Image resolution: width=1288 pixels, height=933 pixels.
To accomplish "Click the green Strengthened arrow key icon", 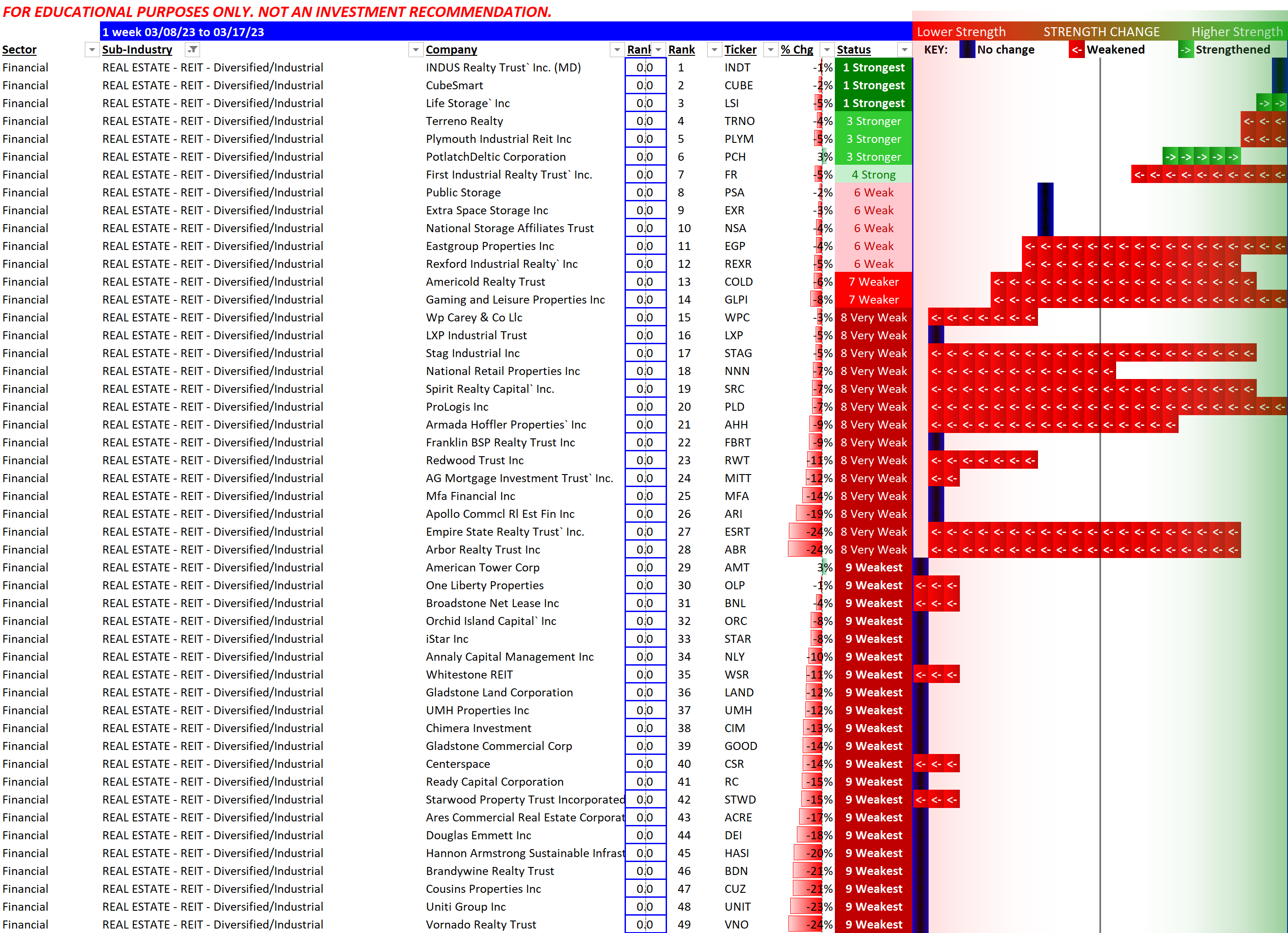I will tap(1185, 50).
